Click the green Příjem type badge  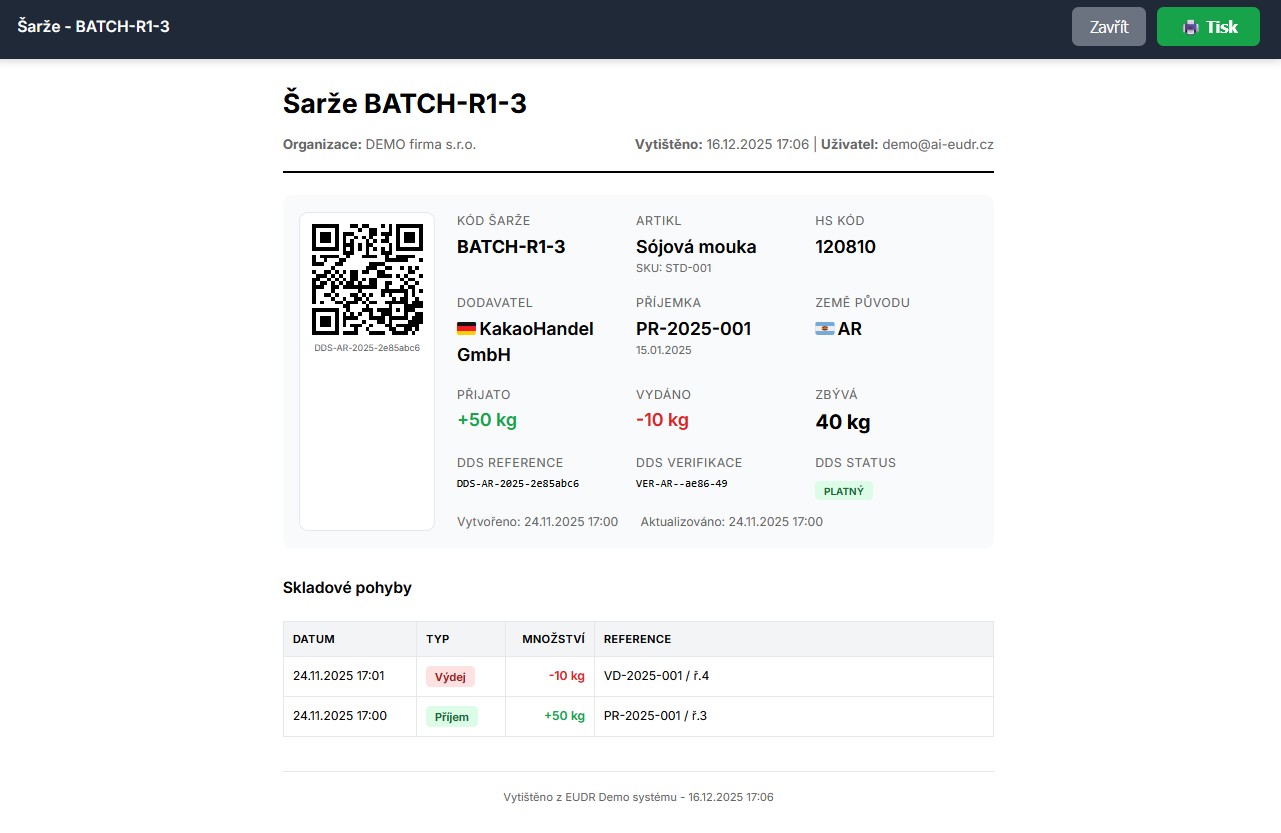tap(452, 716)
